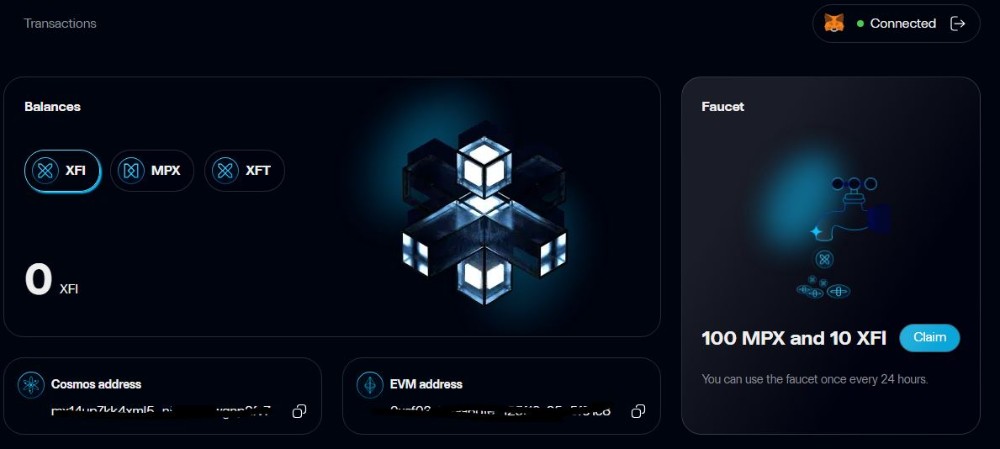Click the redacted Cosmos address text
The image size is (1000, 449).
[x=161, y=411]
